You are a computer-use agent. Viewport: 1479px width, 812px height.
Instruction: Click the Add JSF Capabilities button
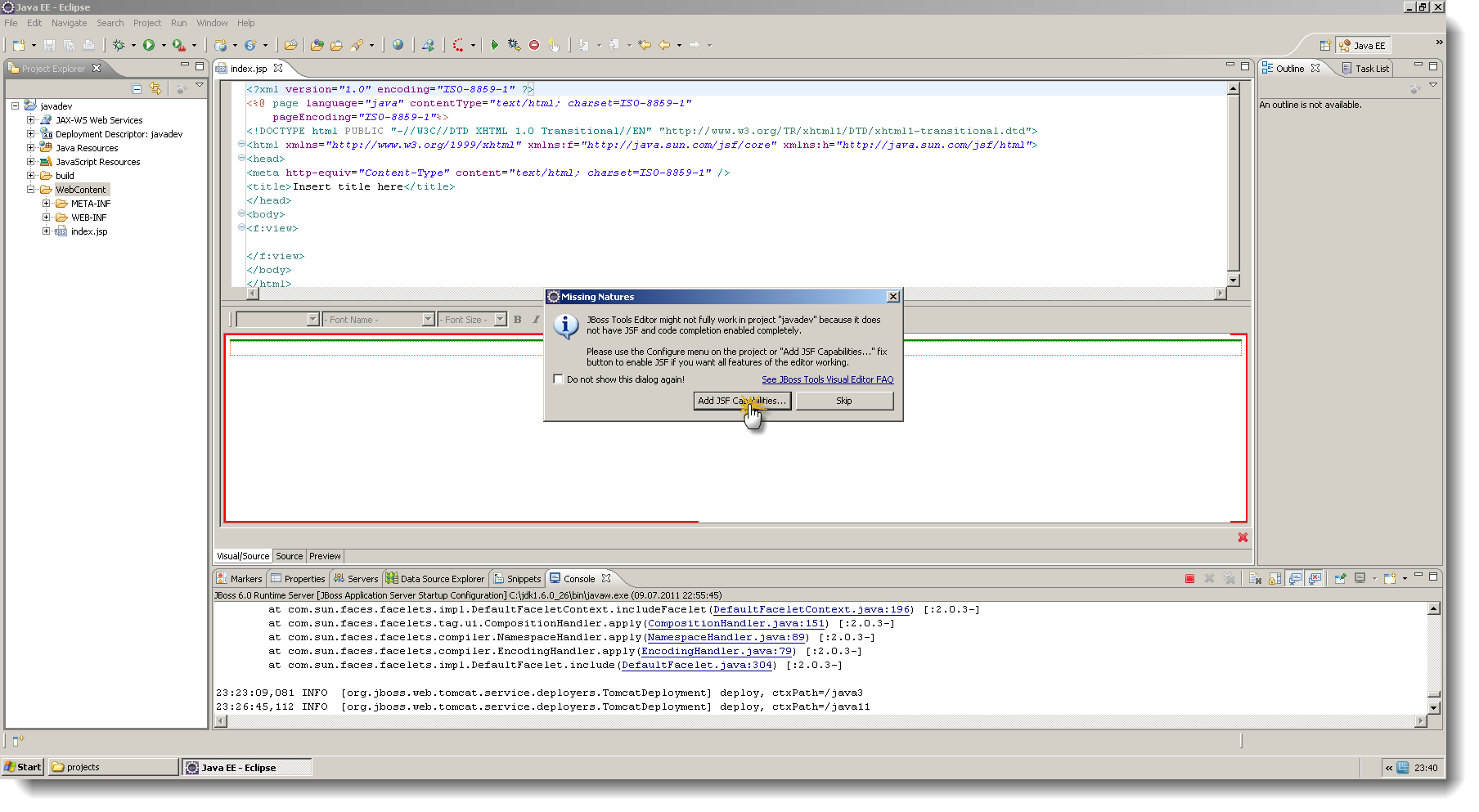coord(742,401)
